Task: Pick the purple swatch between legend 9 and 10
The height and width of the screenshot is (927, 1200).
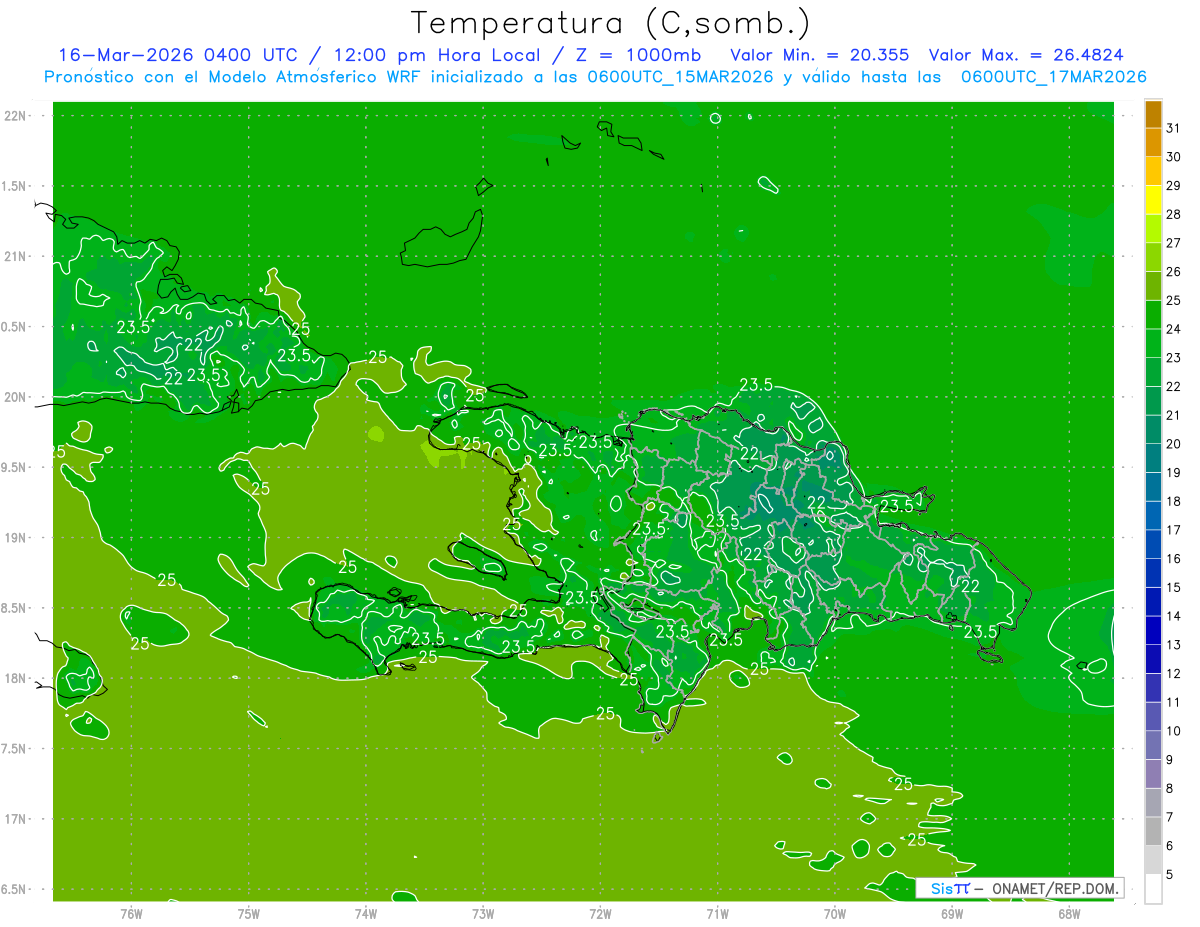Action: (x=1153, y=745)
